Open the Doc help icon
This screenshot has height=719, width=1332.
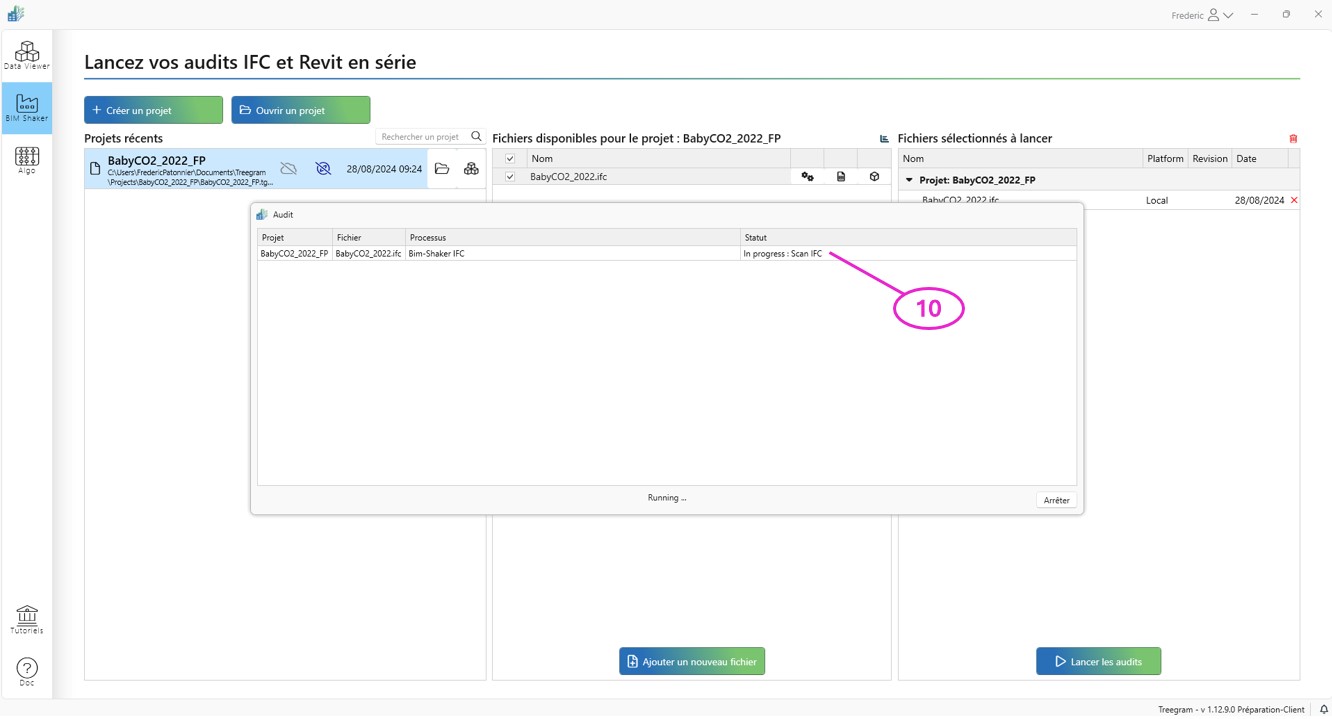coord(27,672)
